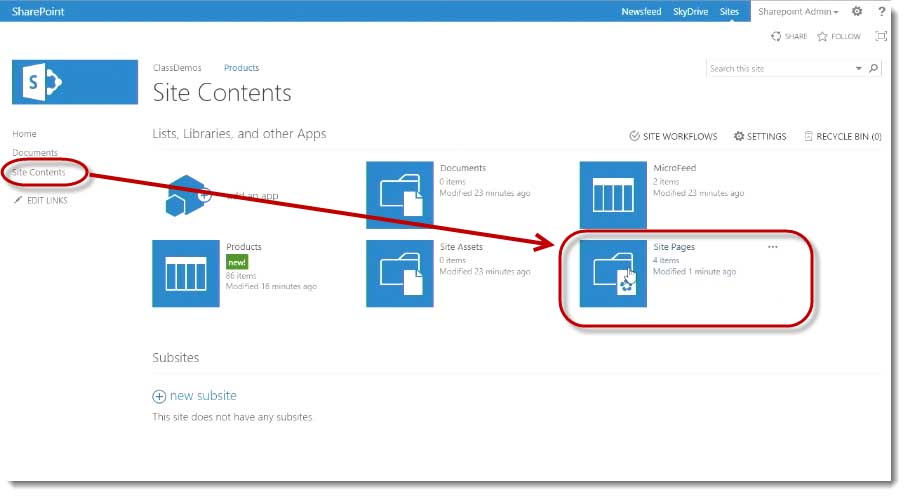906x496 pixels.
Task: Open Site Assets library tile icon
Action: (x=400, y=273)
